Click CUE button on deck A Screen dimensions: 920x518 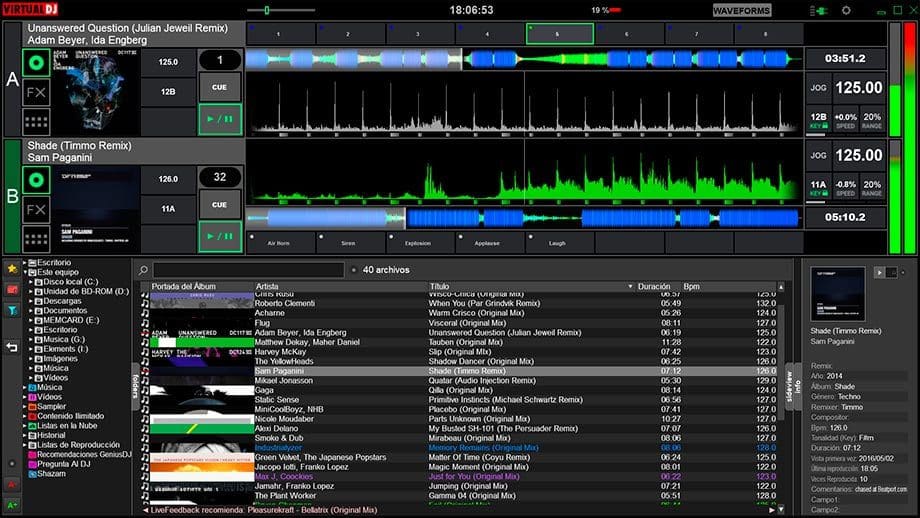[219, 87]
